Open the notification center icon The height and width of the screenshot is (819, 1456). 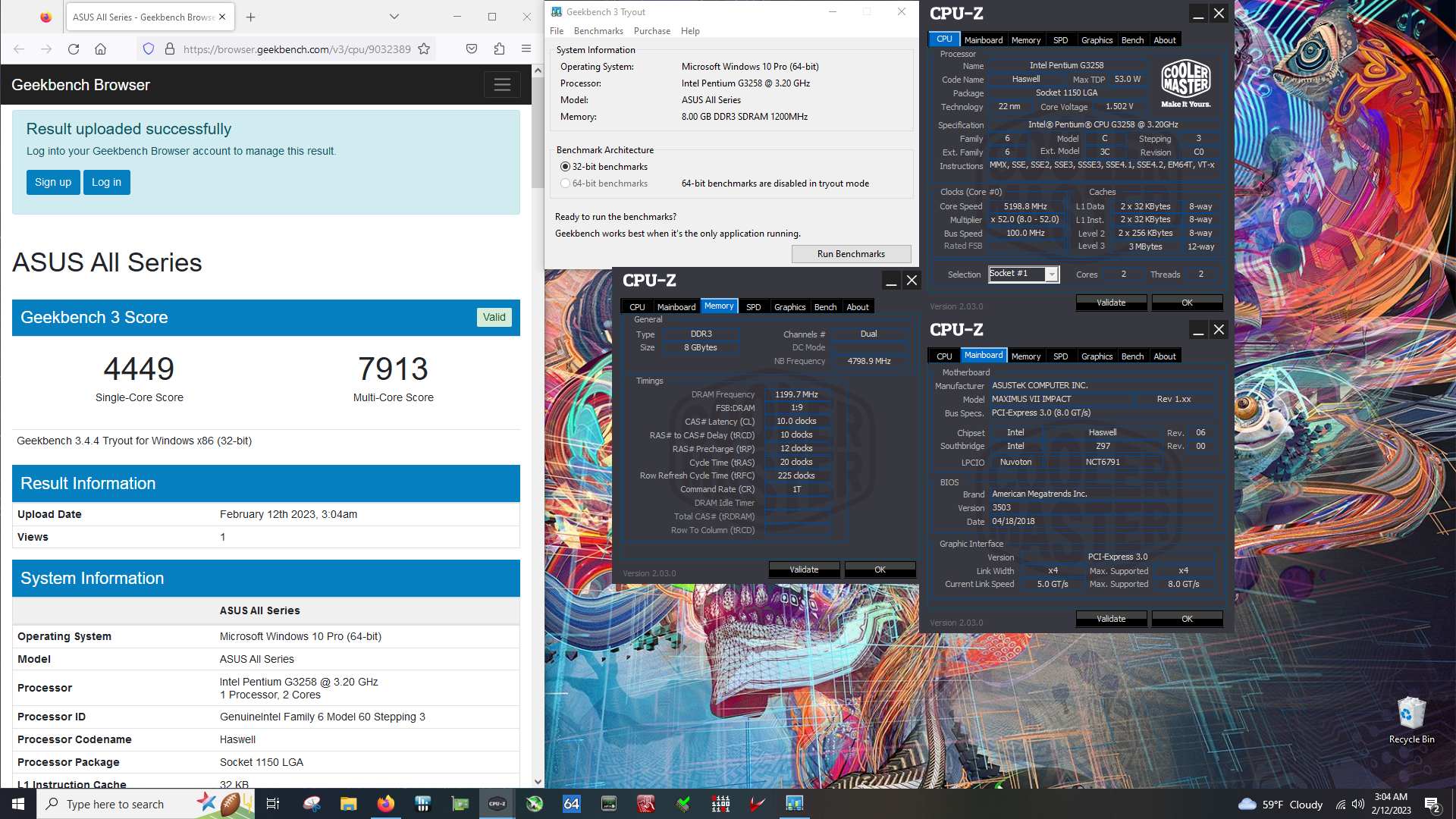pyautogui.click(x=1432, y=805)
